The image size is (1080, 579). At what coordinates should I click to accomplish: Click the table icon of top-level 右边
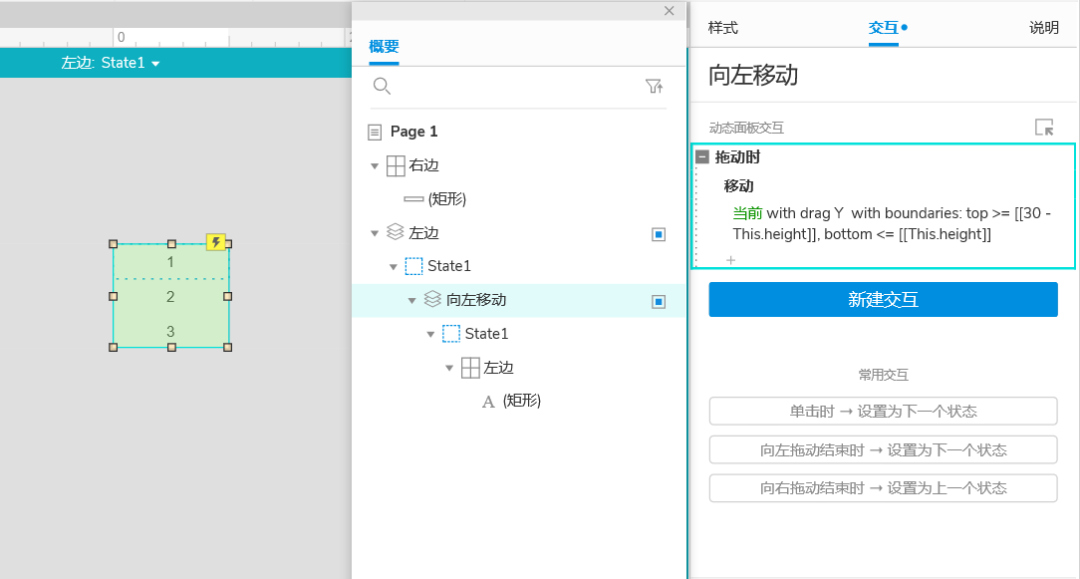395,166
